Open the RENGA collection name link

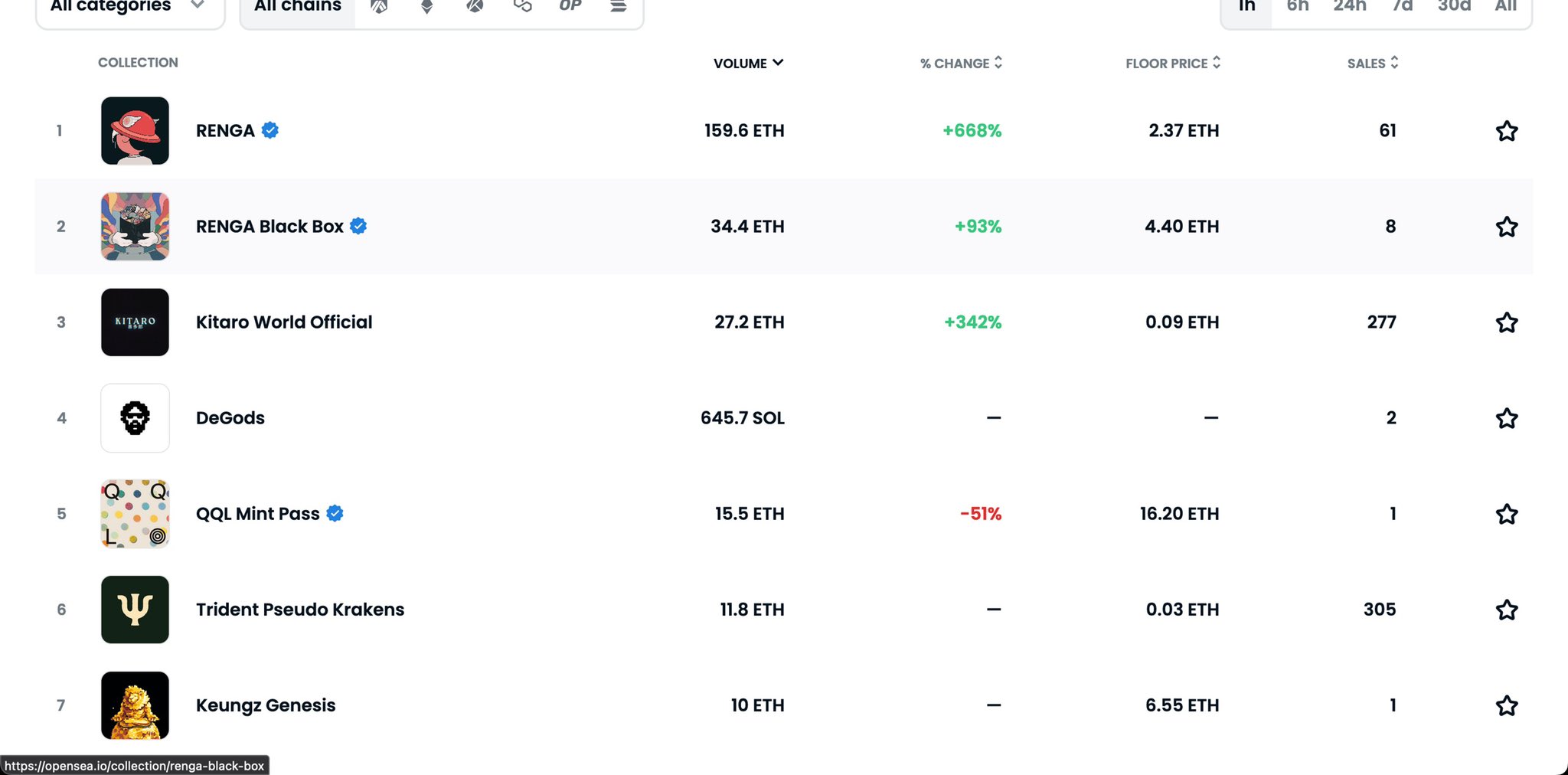click(x=225, y=130)
